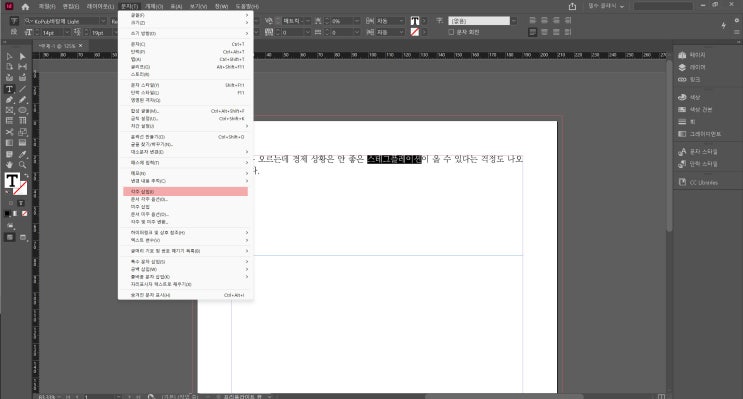
Task: Choose 글꼴 찾기/바꾸기 menu item
Action: click(x=186, y=145)
